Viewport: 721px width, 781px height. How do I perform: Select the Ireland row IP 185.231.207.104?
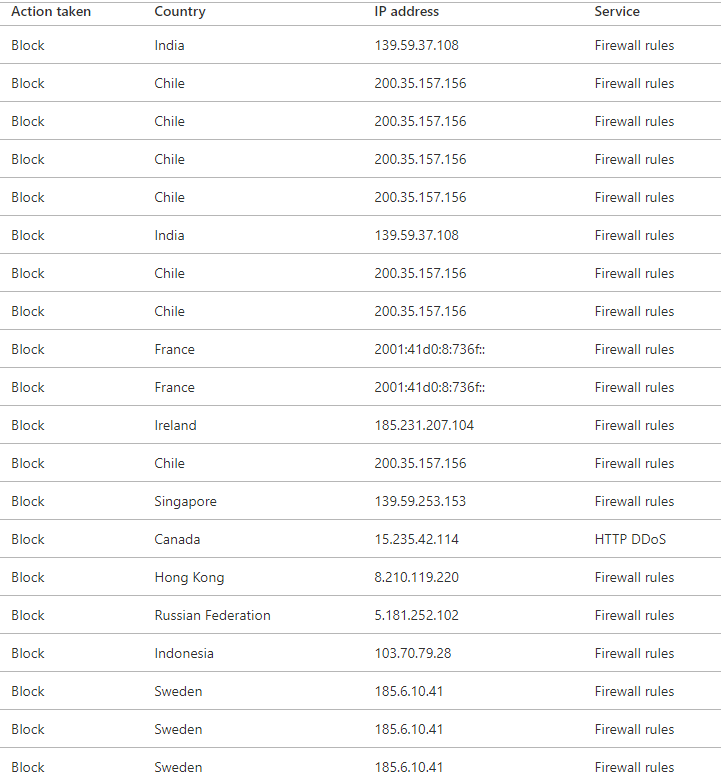(424, 425)
